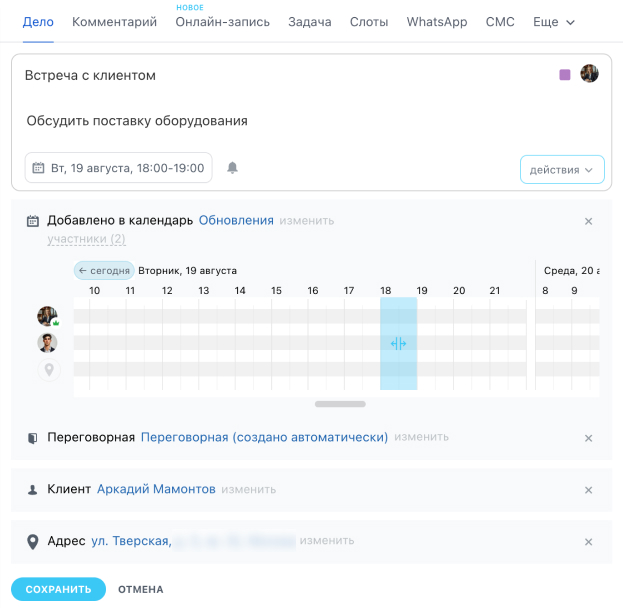The image size is (623, 616).
Task: Click the location pin icon under participants
Action: click(x=49, y=370)
